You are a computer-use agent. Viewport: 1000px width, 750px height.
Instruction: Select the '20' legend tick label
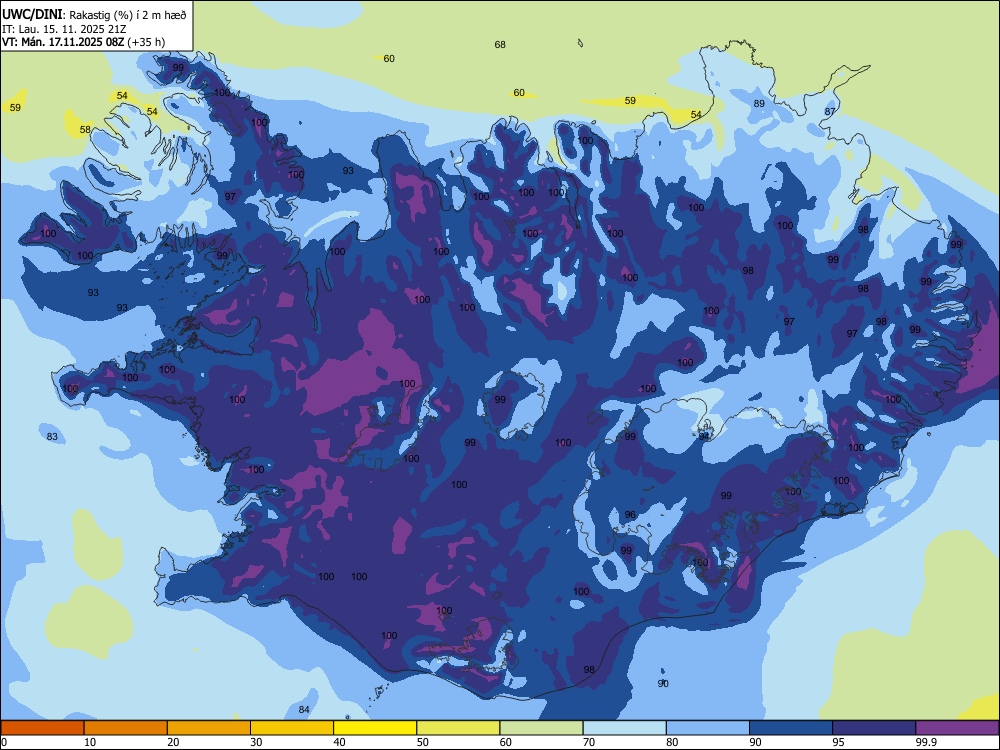173,742
